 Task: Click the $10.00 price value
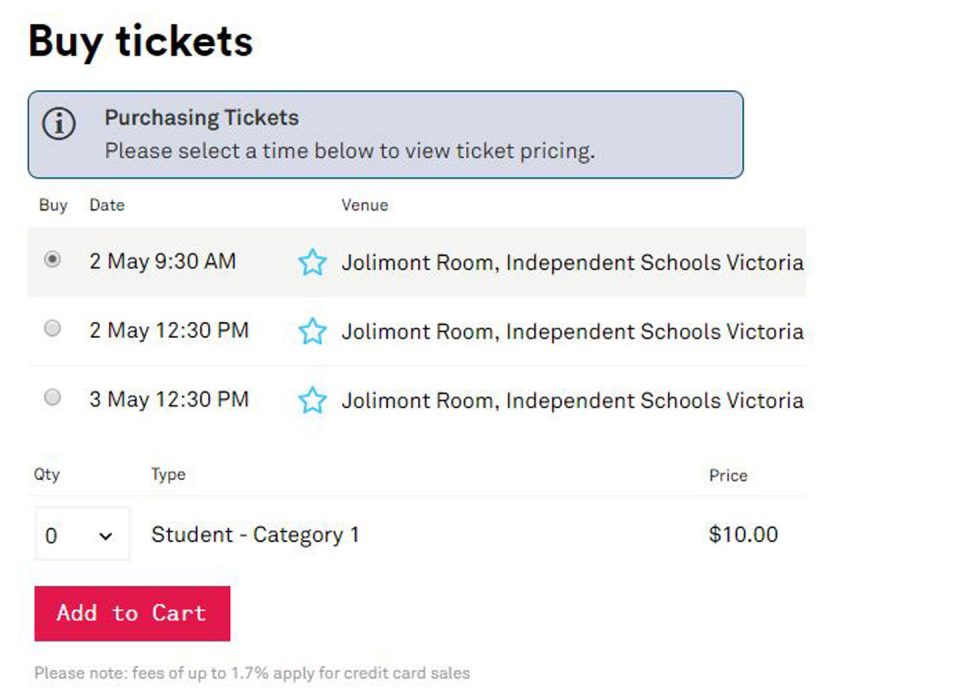(x=743, y=534)
